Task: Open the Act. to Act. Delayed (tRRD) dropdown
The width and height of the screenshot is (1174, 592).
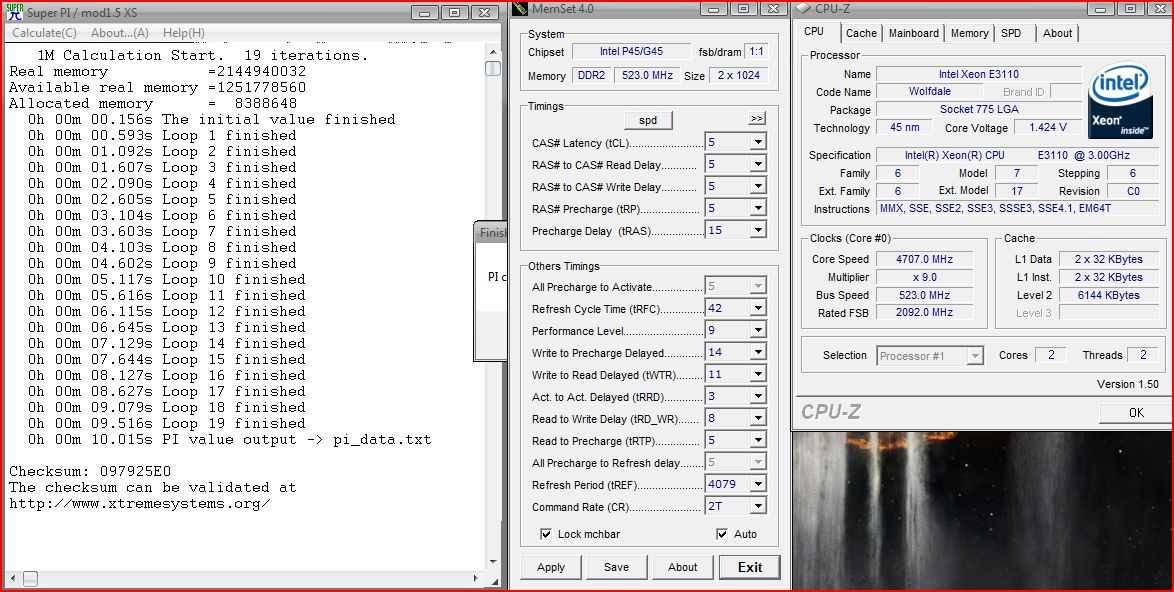Action: (758, 397)
